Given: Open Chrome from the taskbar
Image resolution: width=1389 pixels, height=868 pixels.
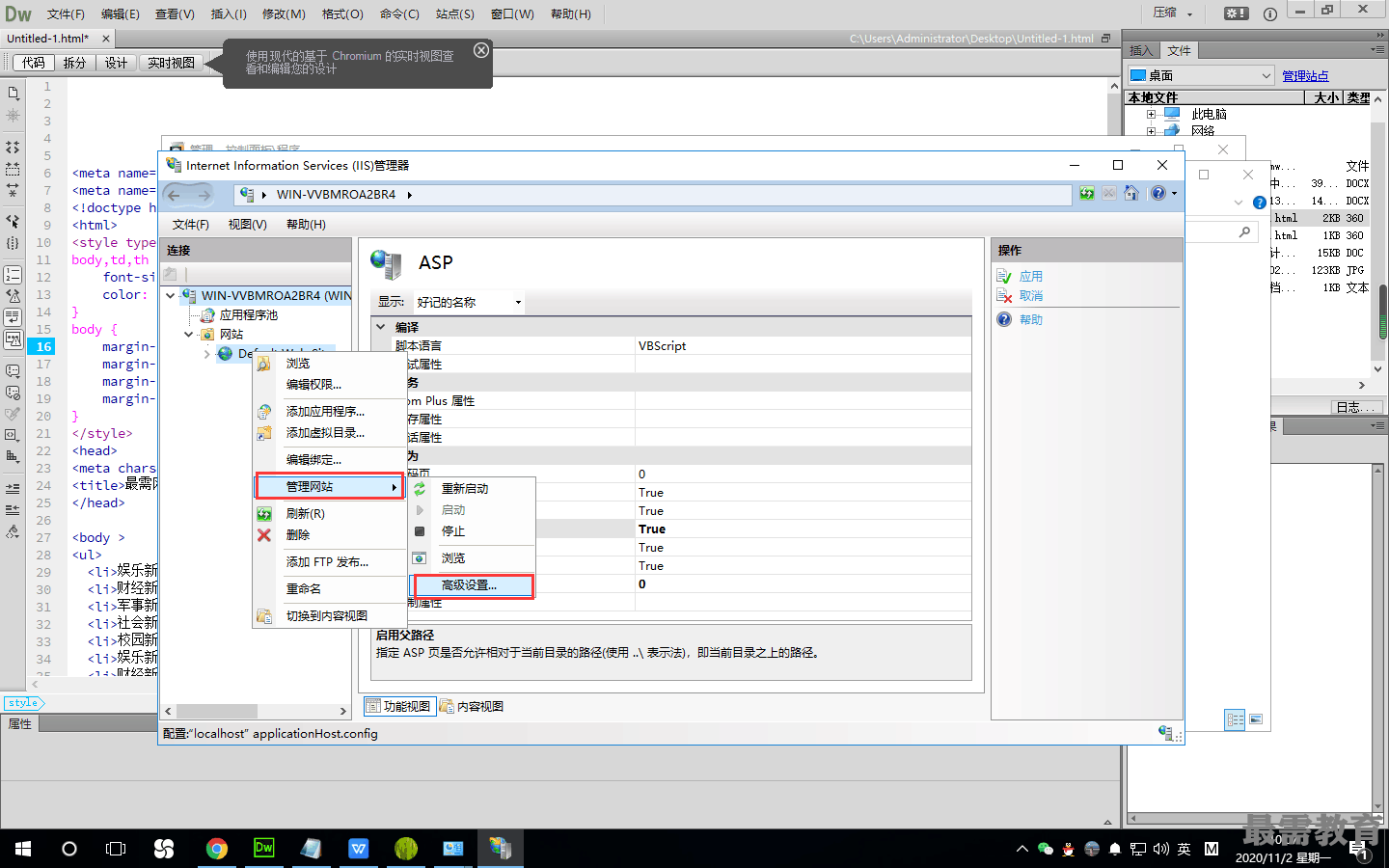Looking at the screenshot, I should pyautogui.click(x=217, y=849).
